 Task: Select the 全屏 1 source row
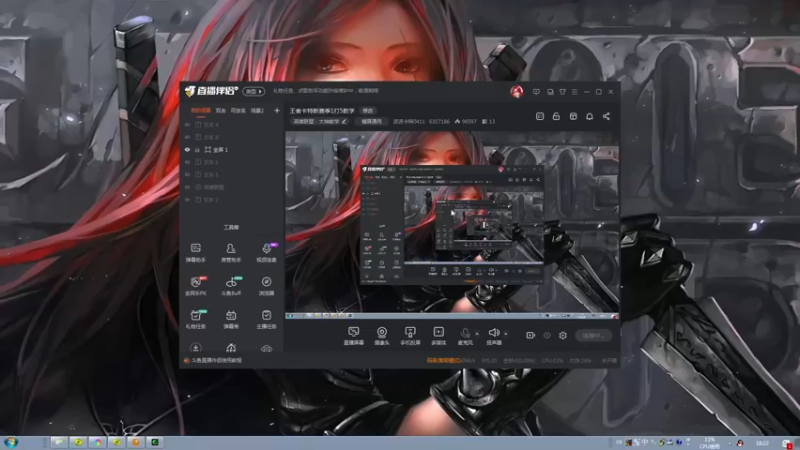point(231,149)
